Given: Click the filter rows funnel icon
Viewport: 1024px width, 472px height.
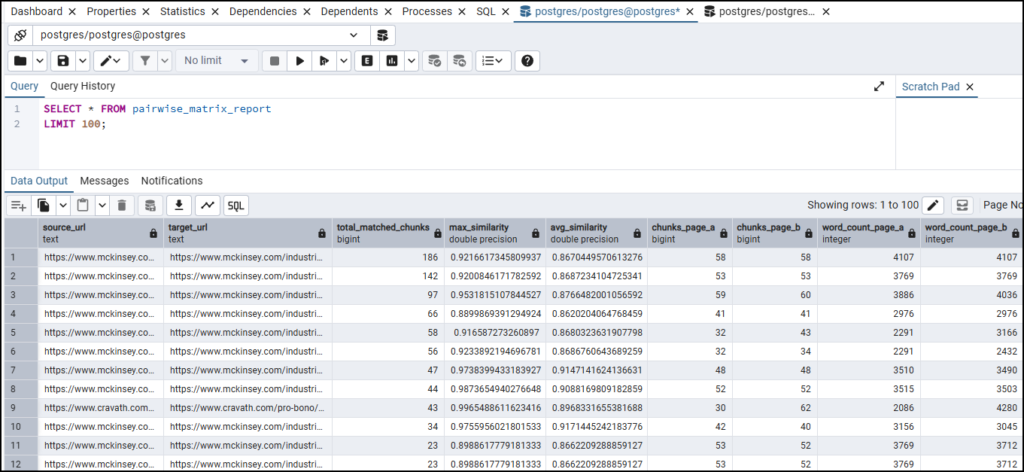Looking at the screenshot, I should pos(145,61).
